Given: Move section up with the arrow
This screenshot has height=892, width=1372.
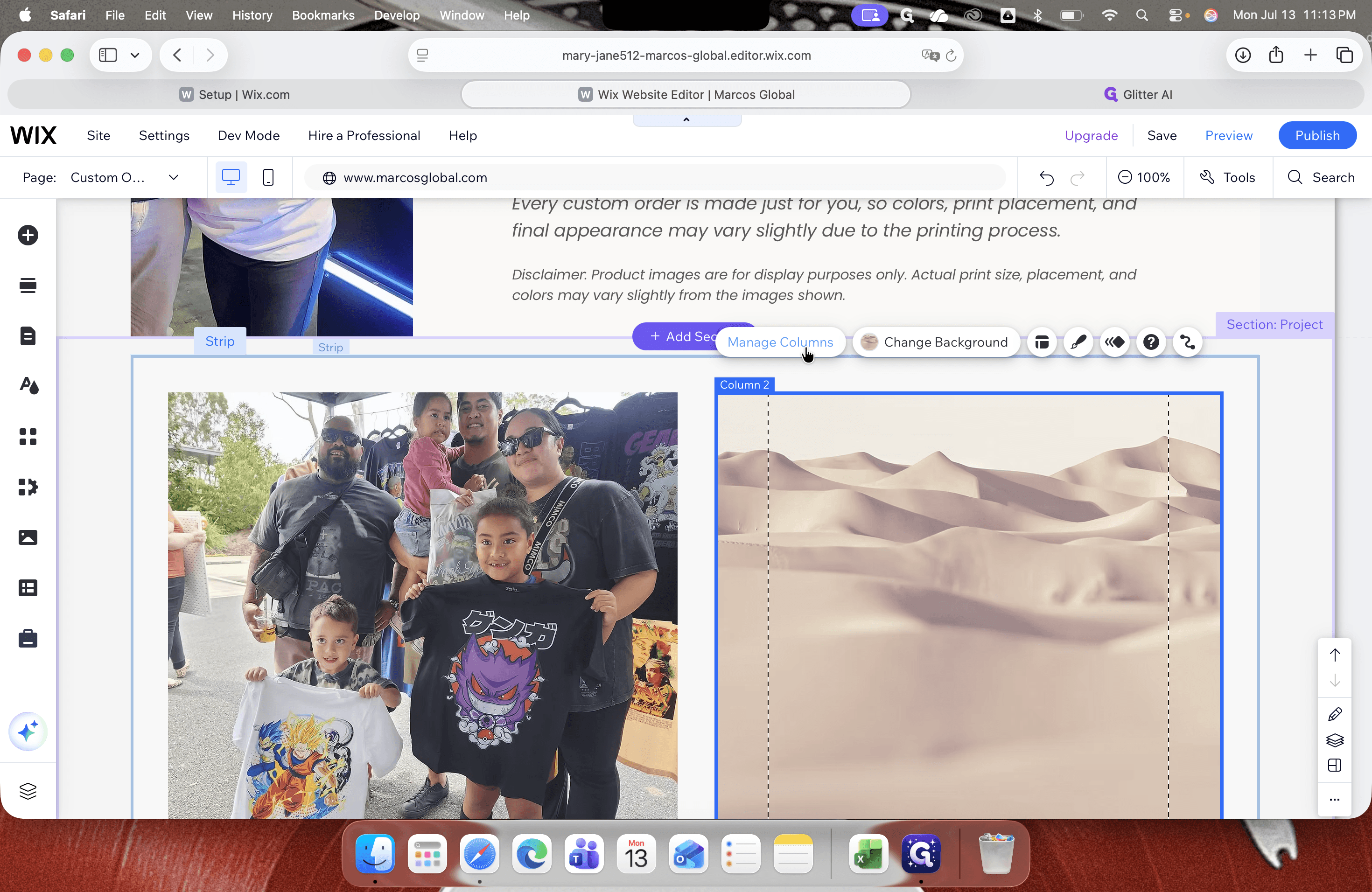Looking at the screenshot, I should [1335, 655].
